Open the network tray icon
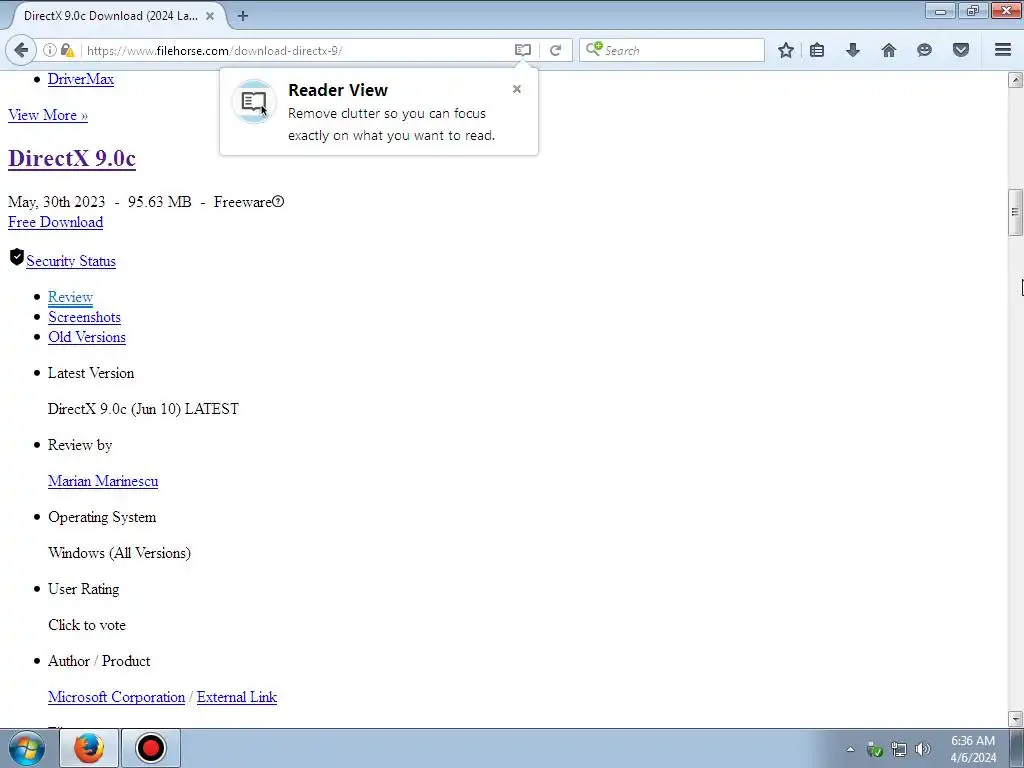Image resolution: width=1024 pixels, height=768 pixels. click(x=899, y=749)
